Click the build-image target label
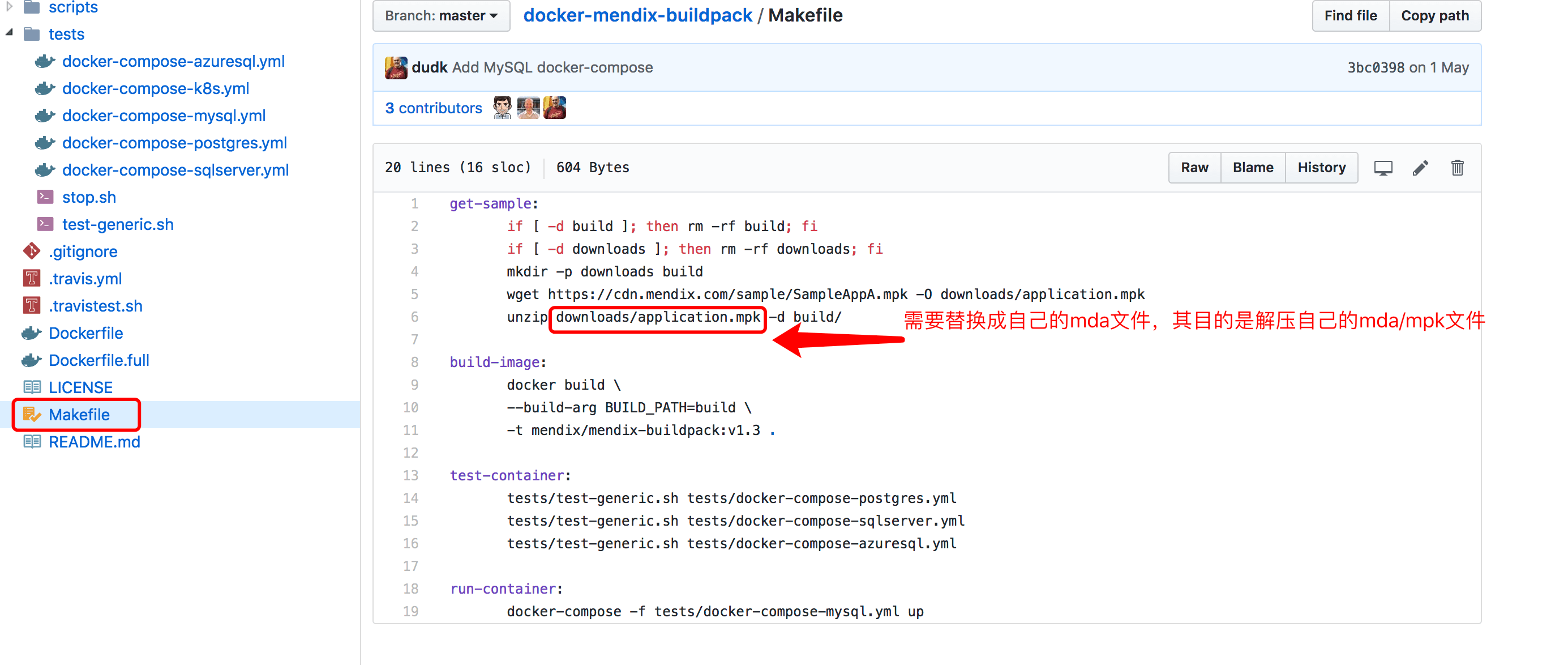The width and height of the screenshot is (1568, 665). [494, 363]
